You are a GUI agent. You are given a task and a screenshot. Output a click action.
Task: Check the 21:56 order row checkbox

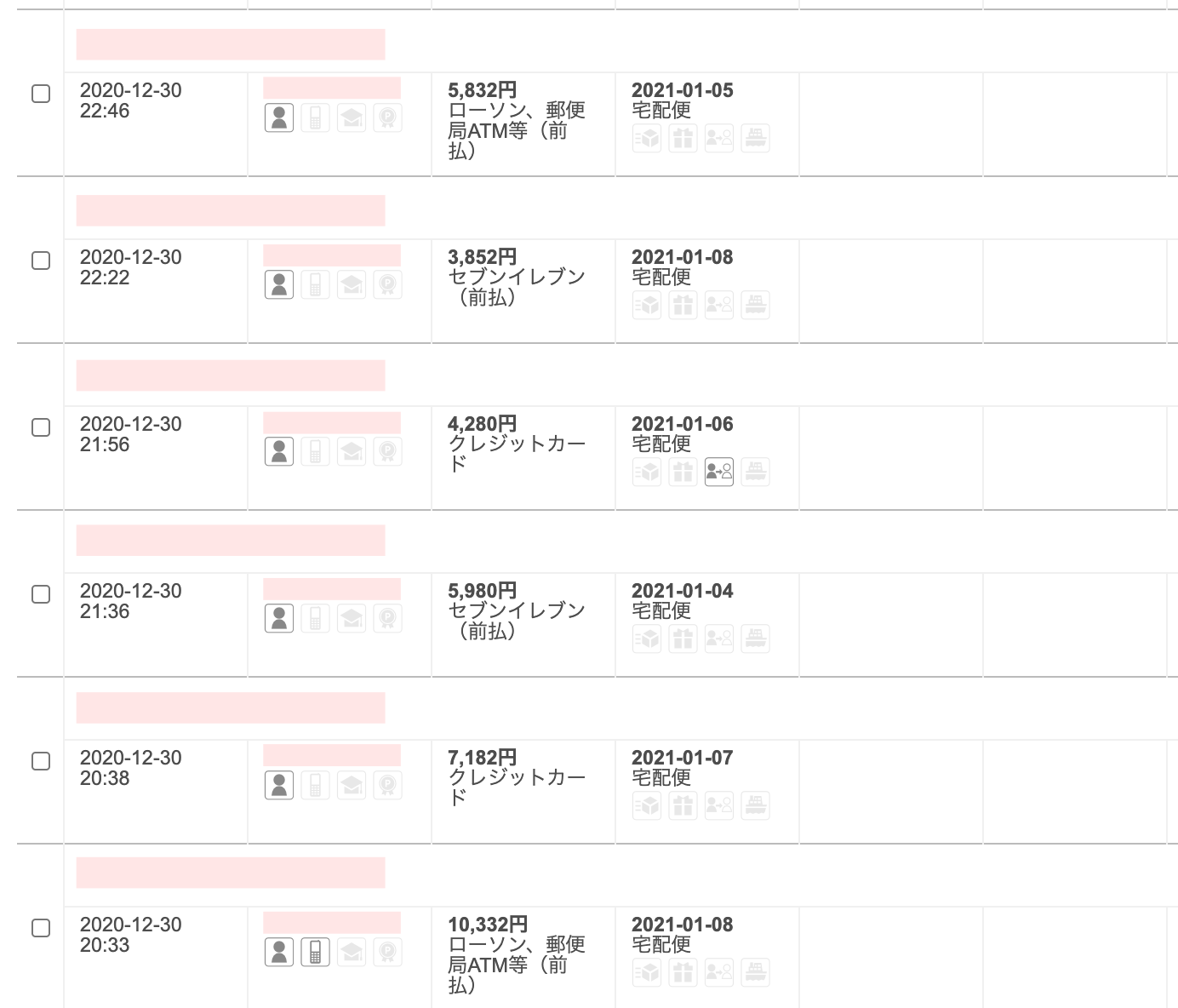[41, 427]
